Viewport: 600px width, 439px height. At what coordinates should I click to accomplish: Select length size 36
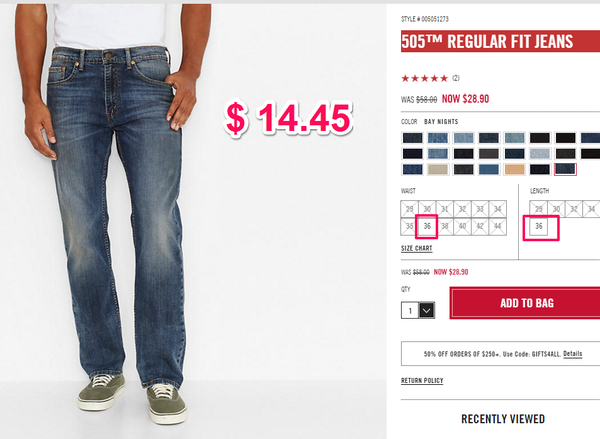539,227
